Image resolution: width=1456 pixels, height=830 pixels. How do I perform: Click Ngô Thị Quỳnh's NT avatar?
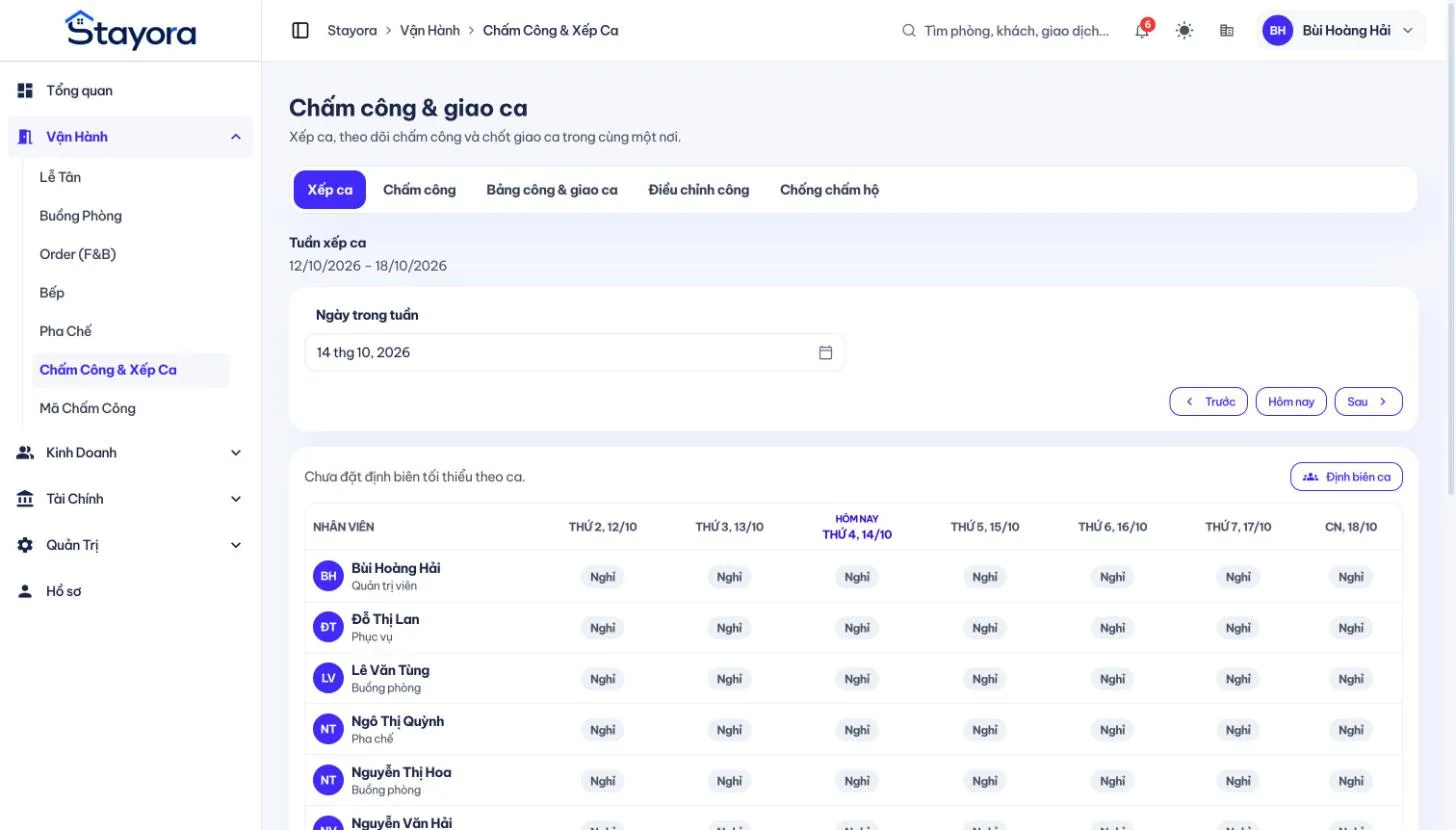click(328, 729)
